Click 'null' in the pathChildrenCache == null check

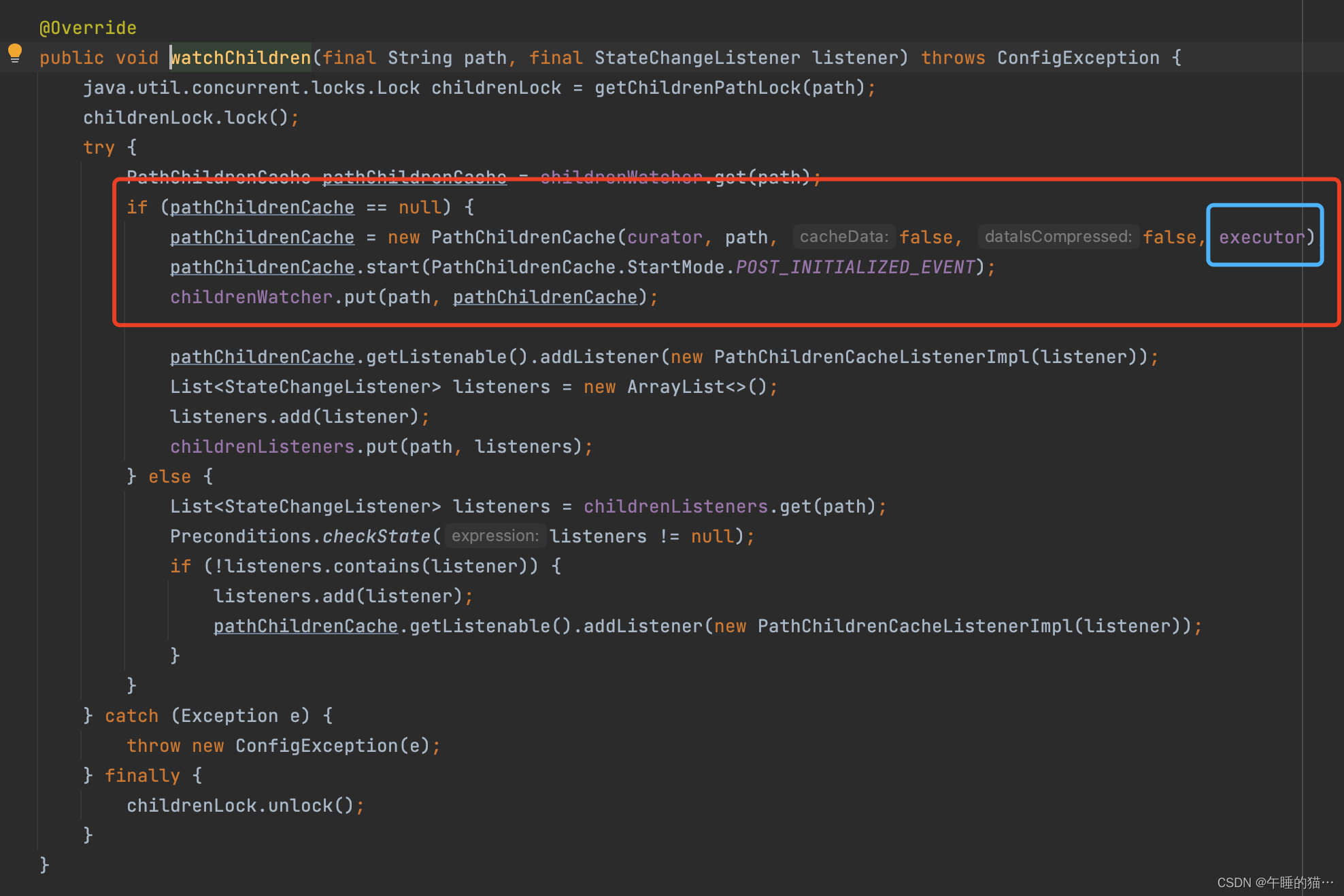[x=420, y=207]
